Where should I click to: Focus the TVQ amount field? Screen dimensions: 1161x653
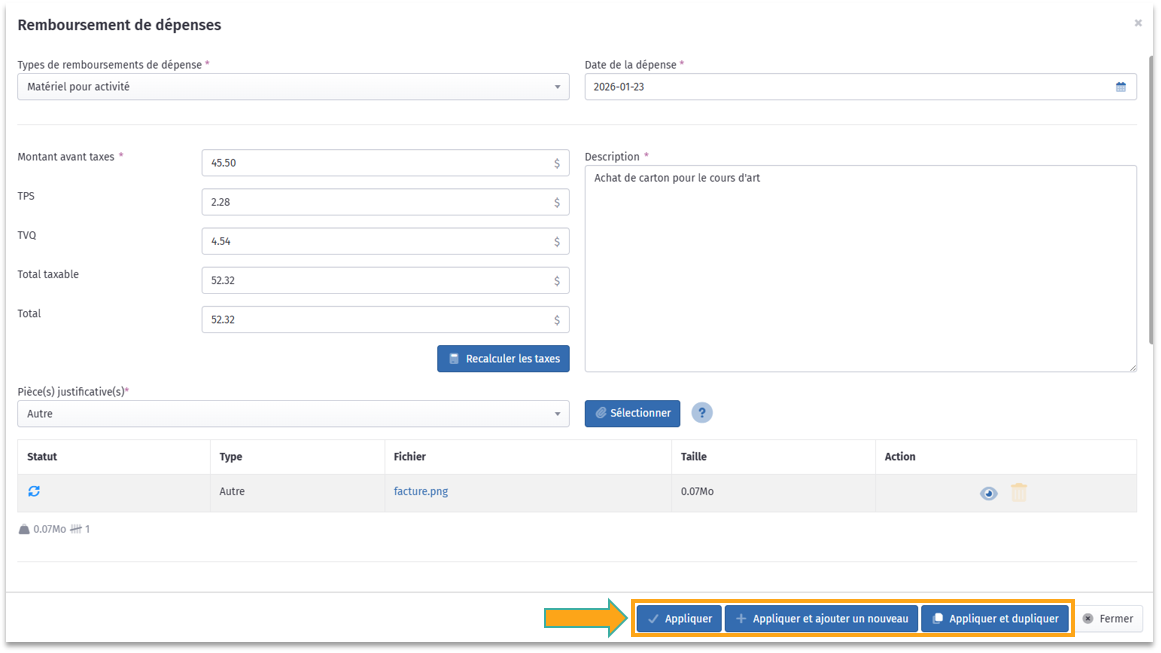pos(385,241)
